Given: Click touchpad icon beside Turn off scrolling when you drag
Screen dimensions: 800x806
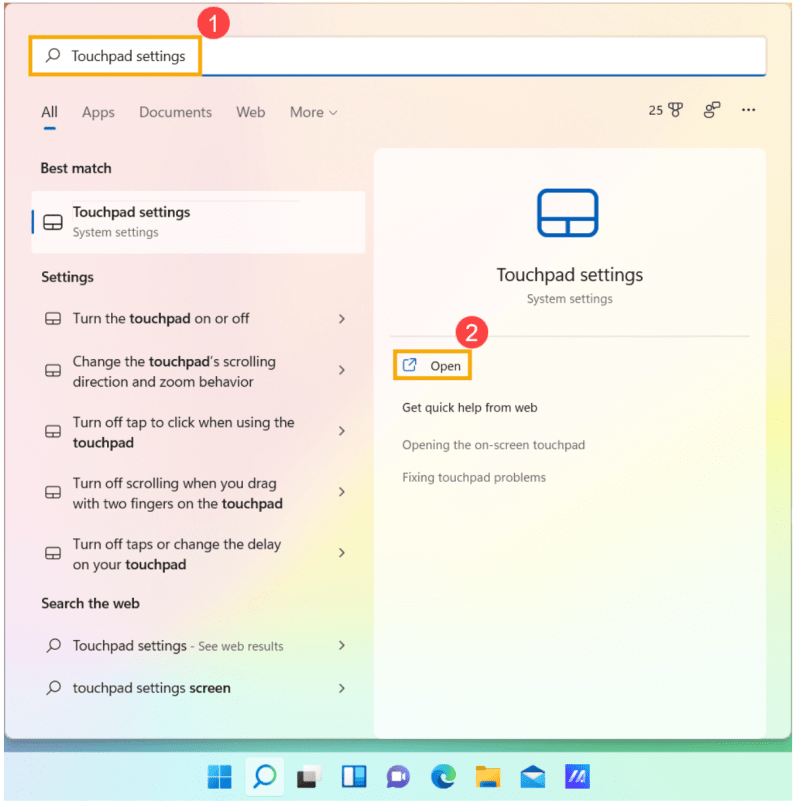Looking at the screenshot, I should point(53,492).
